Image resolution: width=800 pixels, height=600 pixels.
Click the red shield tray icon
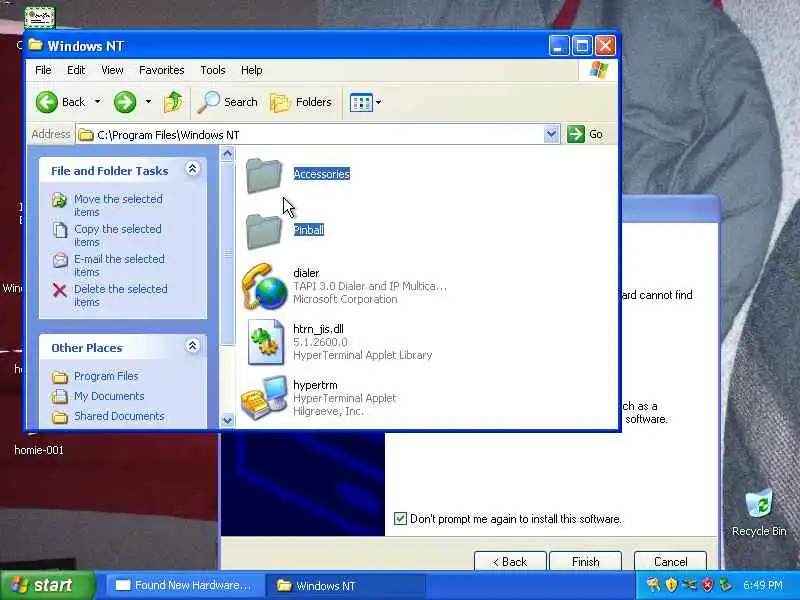click(x=707, y=585)
